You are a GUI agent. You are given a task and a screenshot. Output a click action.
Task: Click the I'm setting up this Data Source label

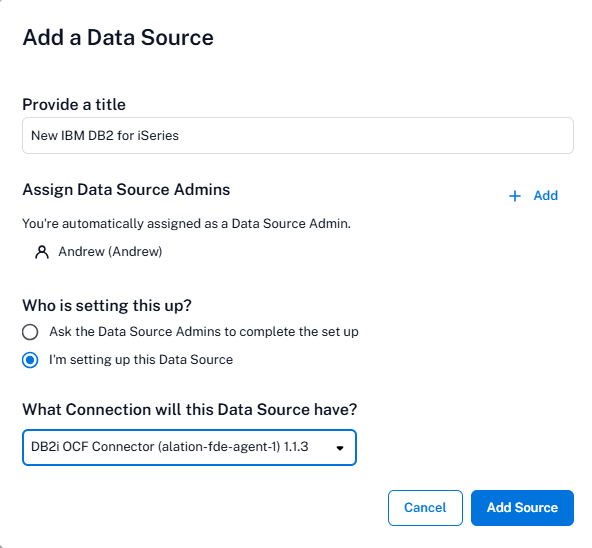pos(141,360)
